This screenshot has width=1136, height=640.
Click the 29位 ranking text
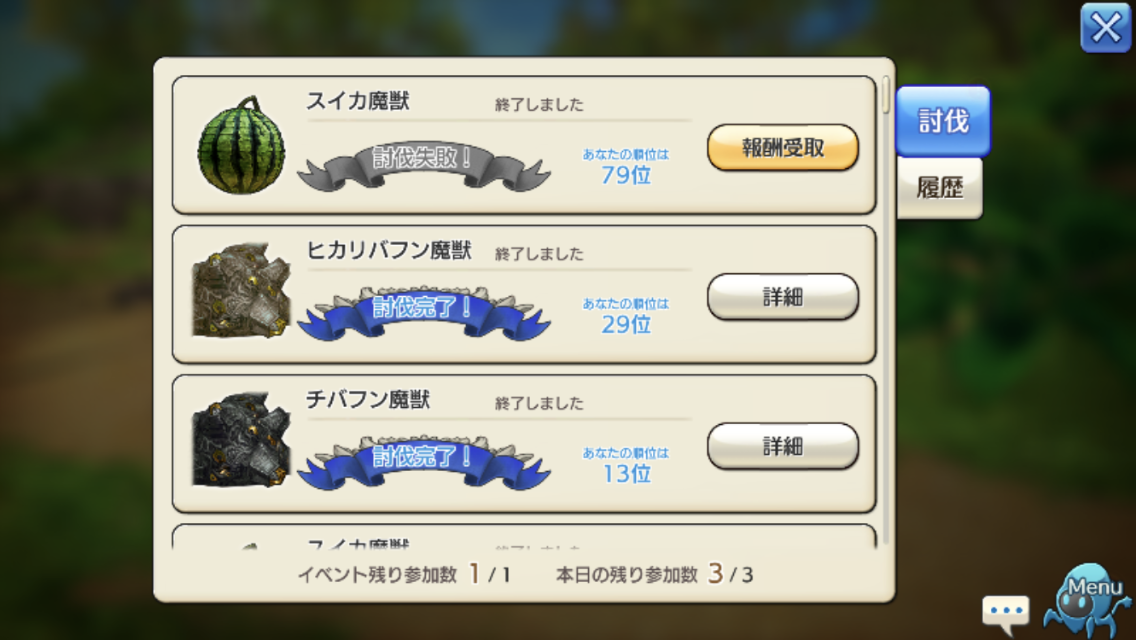tap(626, 325)
